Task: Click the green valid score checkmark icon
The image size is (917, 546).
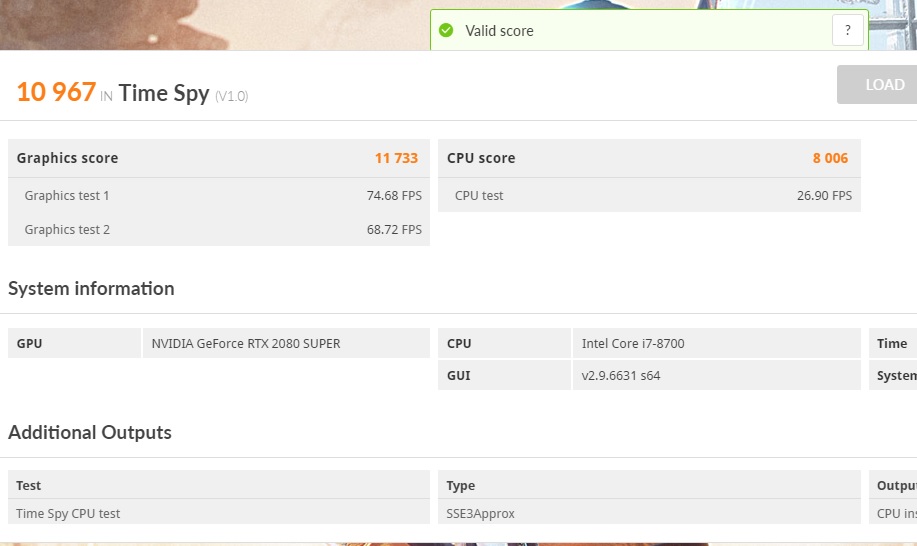Action: [x=446, y=31]
